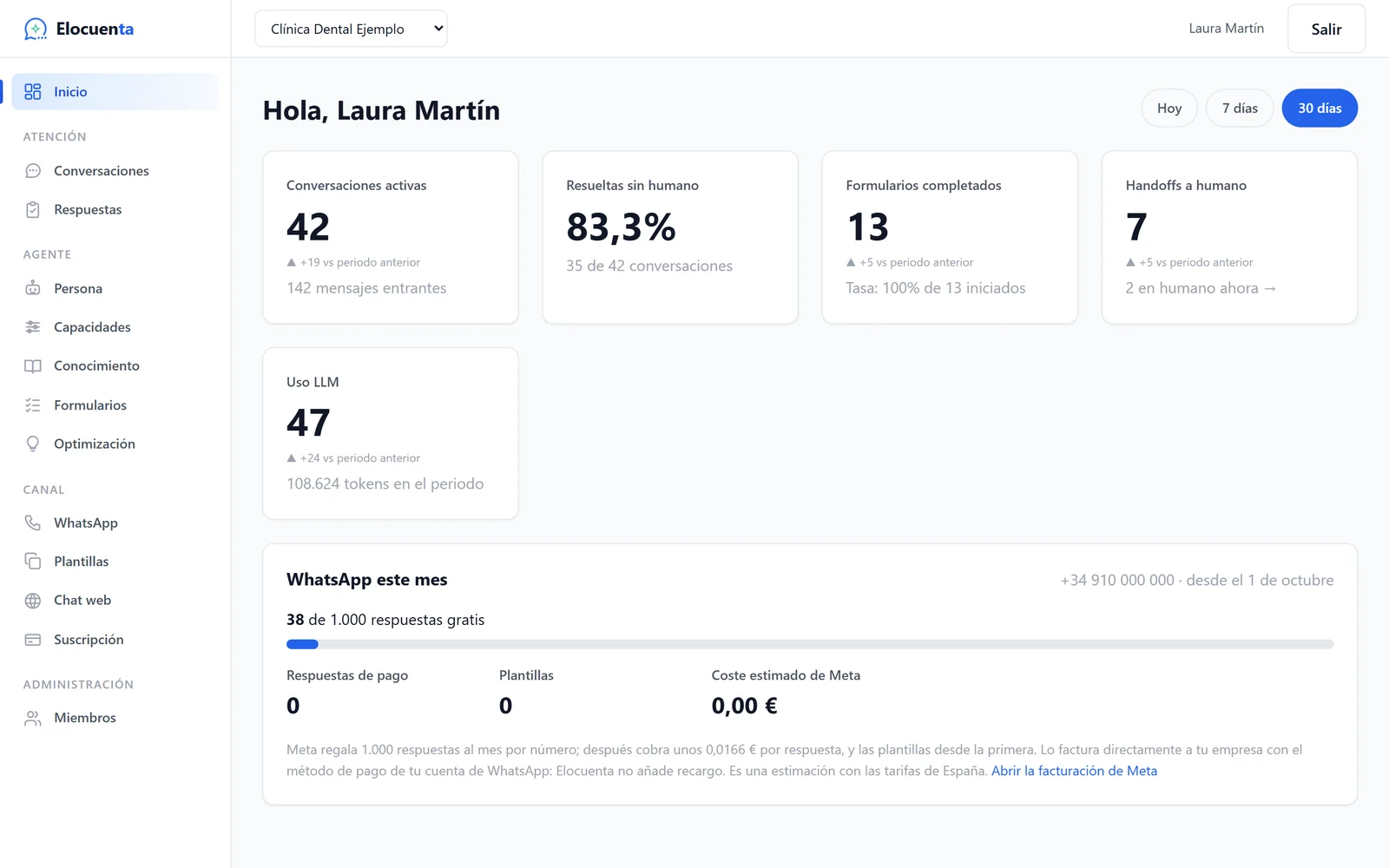Screen dimensions: 1389x868
Task: Click the Laura Martín user name
Action: click(1226, 29)
